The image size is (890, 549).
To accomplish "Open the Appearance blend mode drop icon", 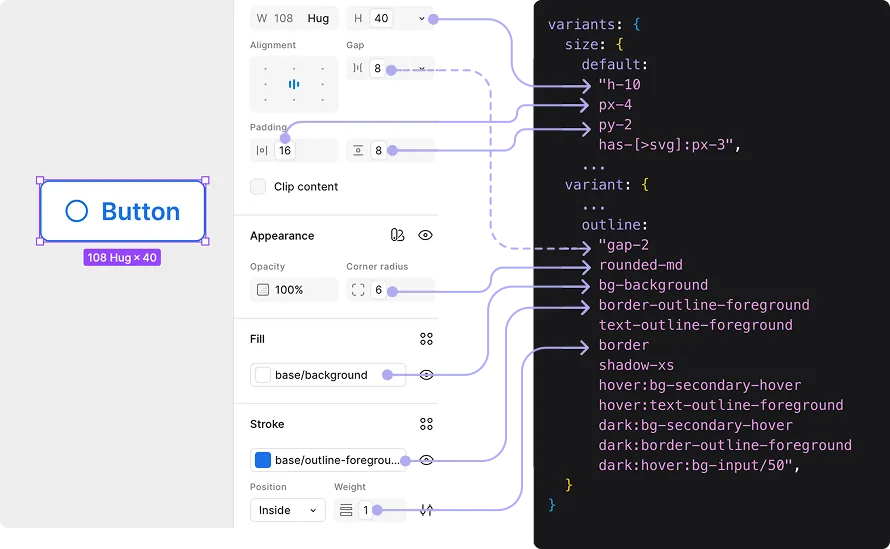I will pos(397,235).
